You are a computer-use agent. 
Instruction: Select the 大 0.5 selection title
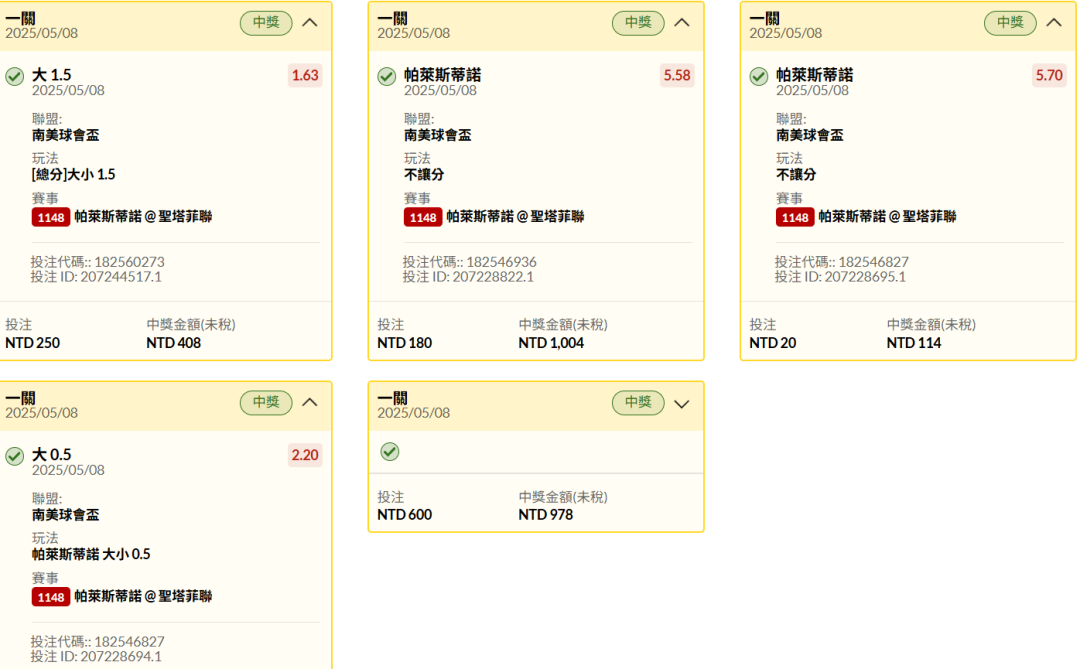pos(52,454)
